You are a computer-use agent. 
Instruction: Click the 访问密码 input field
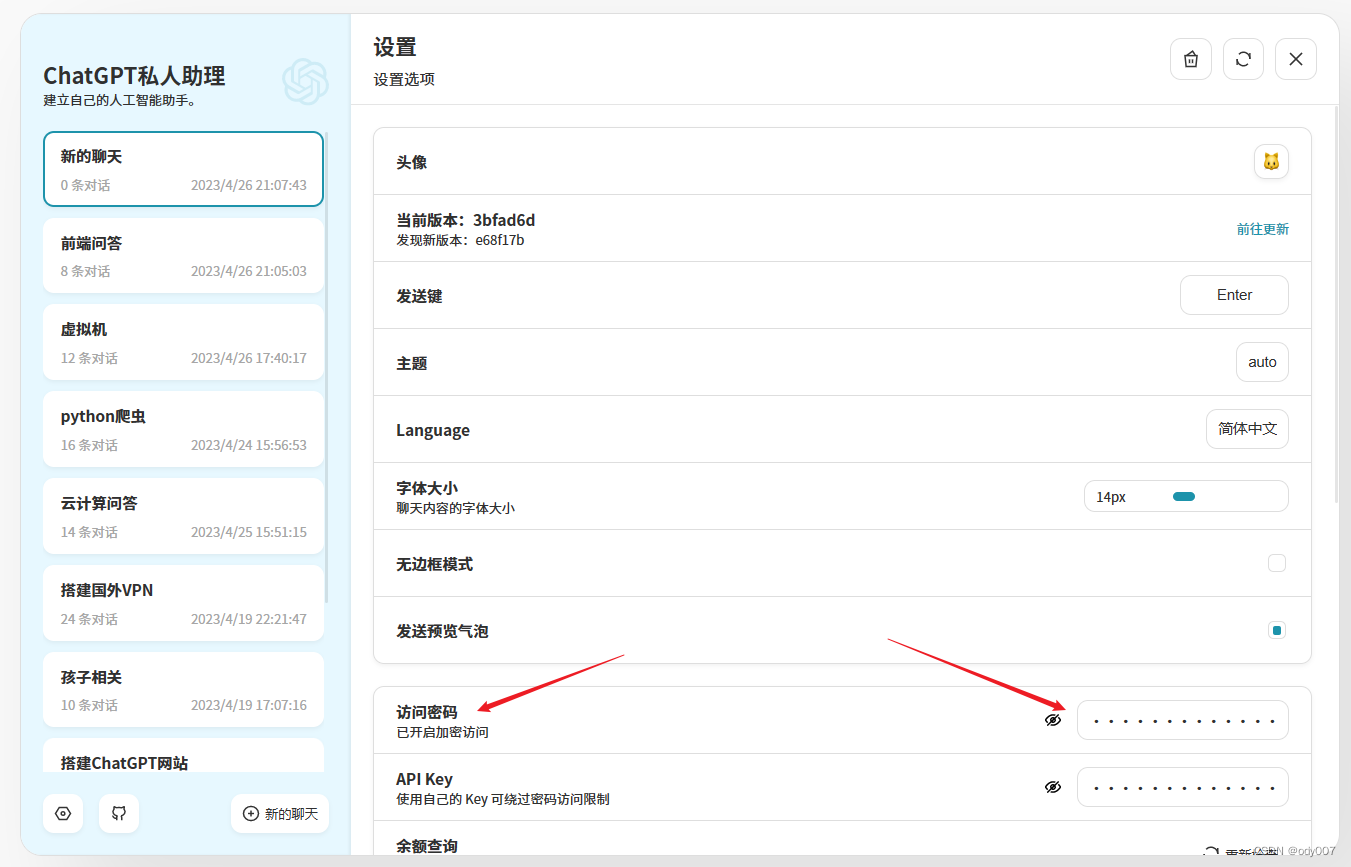1183,720
